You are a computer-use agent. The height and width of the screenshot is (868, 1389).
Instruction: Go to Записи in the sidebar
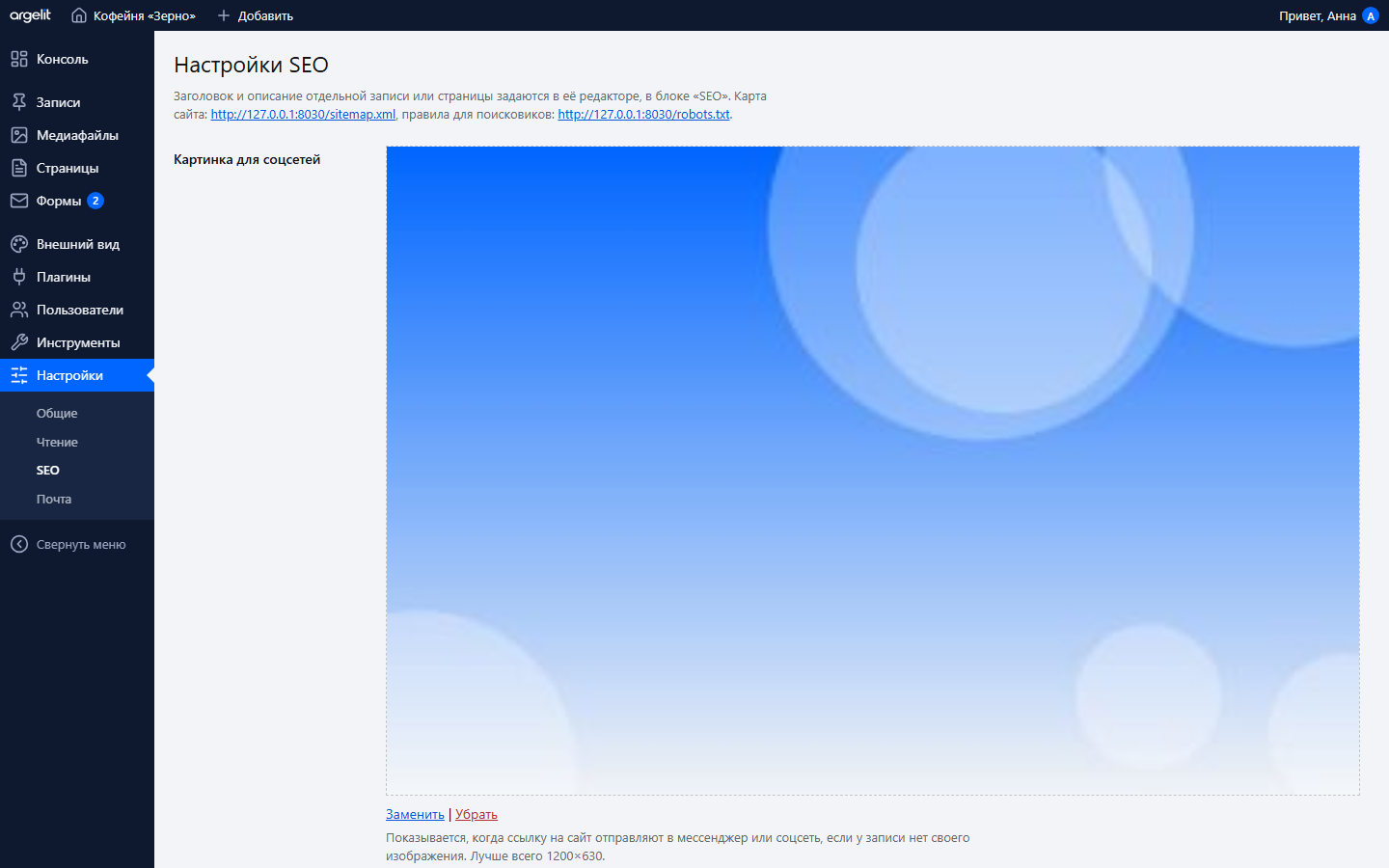(77, 102)
